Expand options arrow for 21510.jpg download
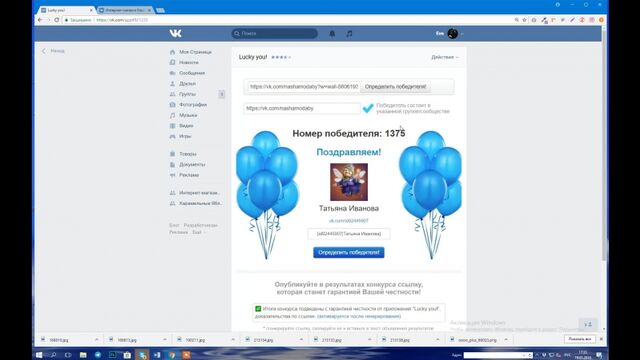640x360 pixels. [369, 340]
